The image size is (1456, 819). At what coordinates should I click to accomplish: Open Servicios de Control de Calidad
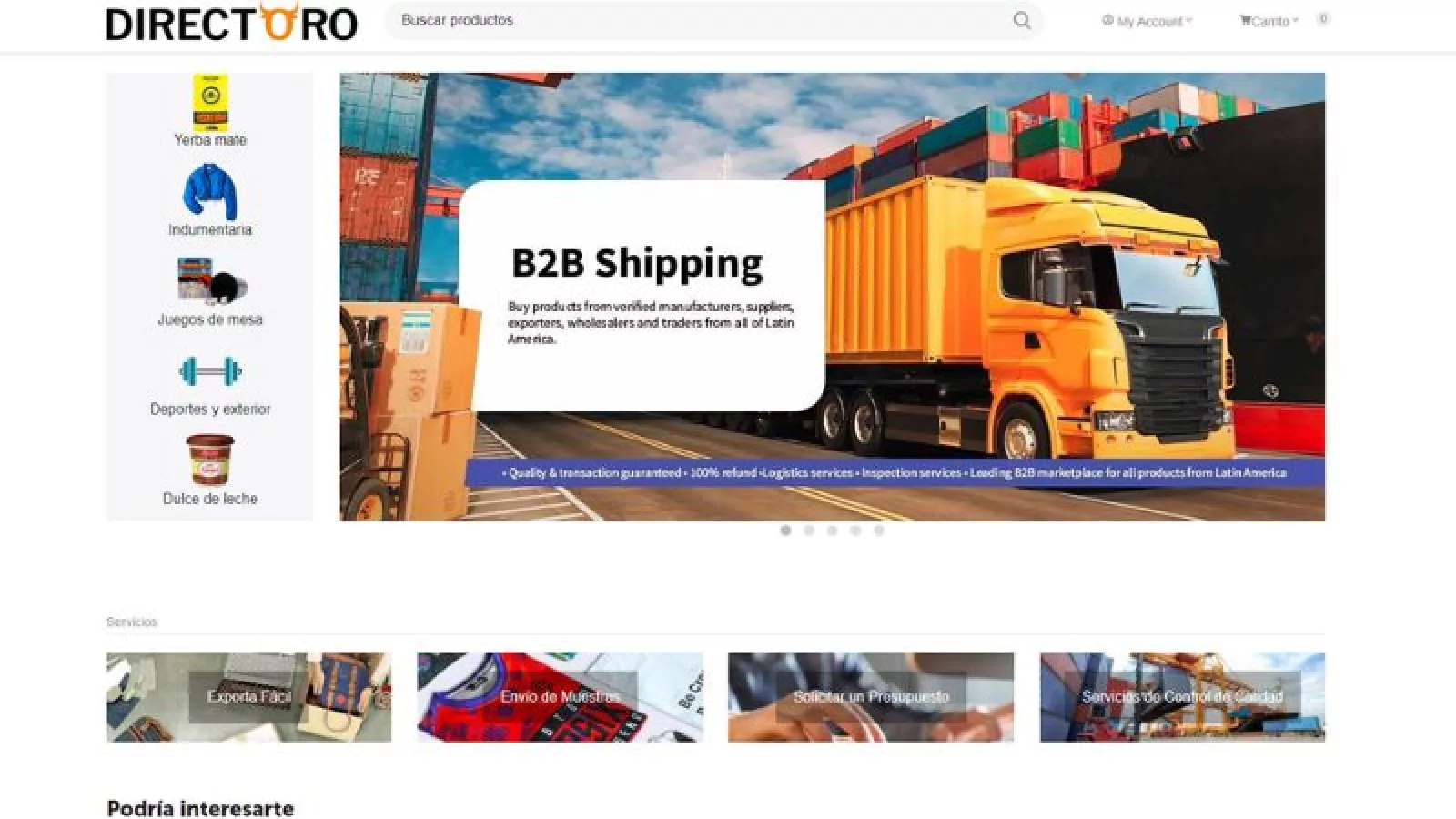(x=1182, y=697)
